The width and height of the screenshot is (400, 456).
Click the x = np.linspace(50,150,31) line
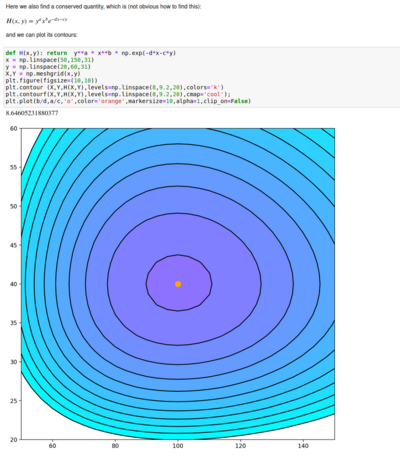click(x=50, y=60)
